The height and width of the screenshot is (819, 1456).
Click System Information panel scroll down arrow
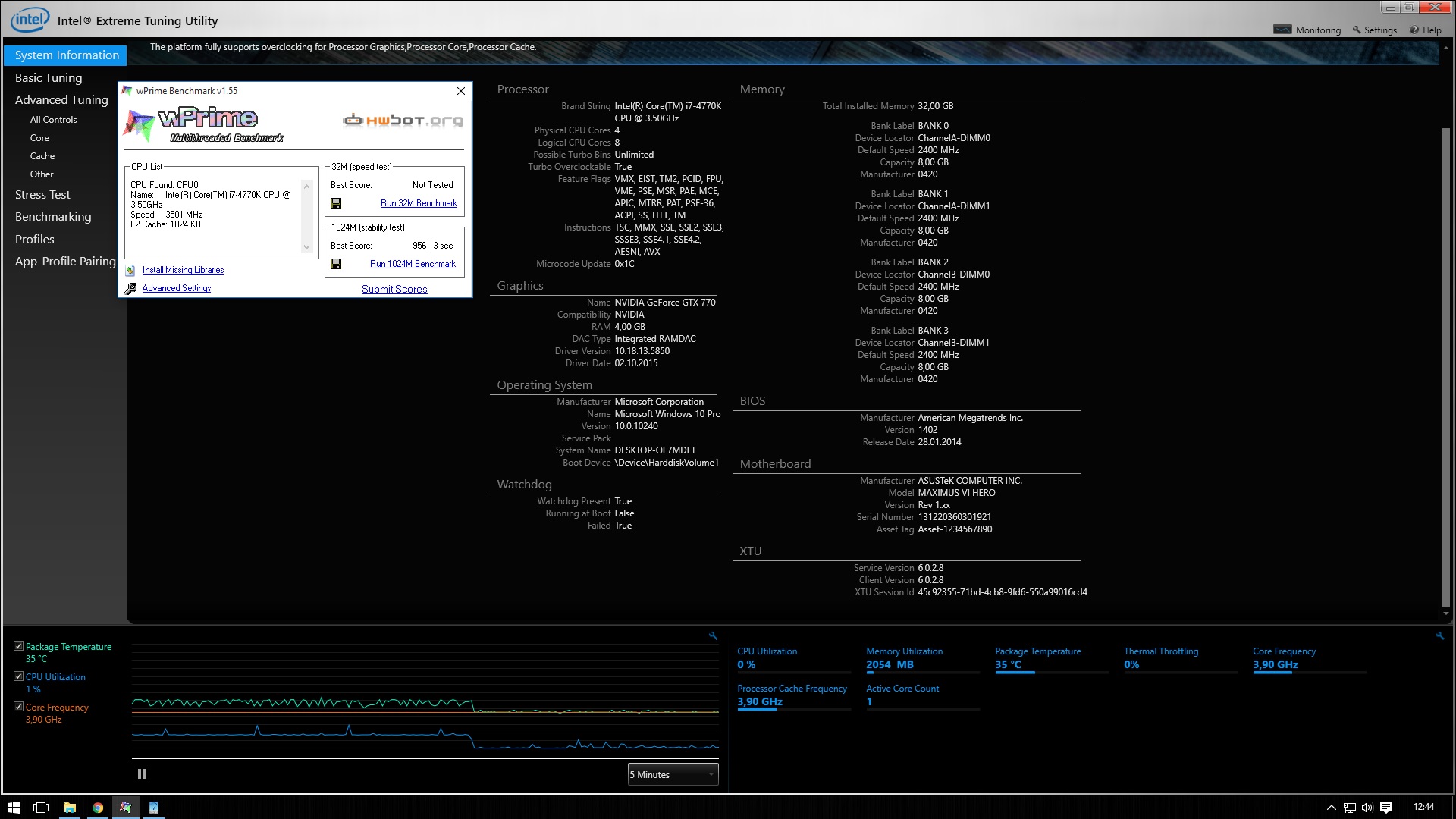[x=1446, y=613]
